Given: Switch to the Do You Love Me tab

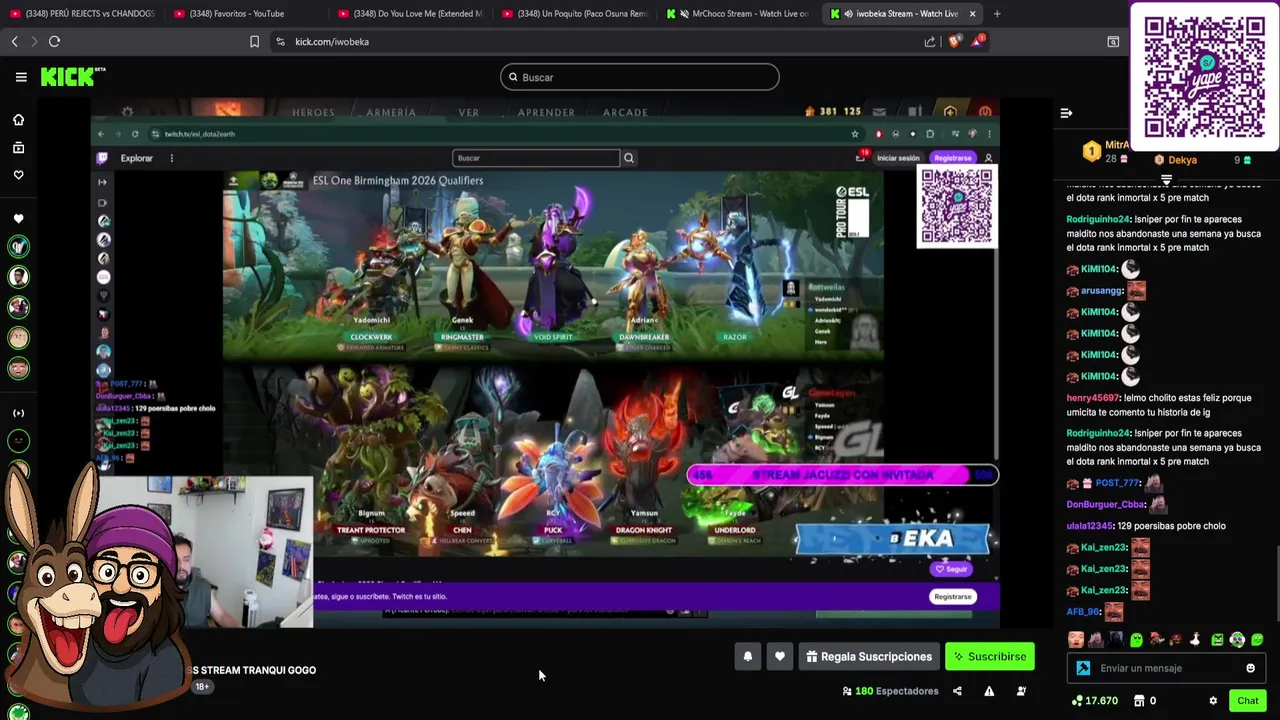Looking at the screenshot, I should tap(410, 14).
